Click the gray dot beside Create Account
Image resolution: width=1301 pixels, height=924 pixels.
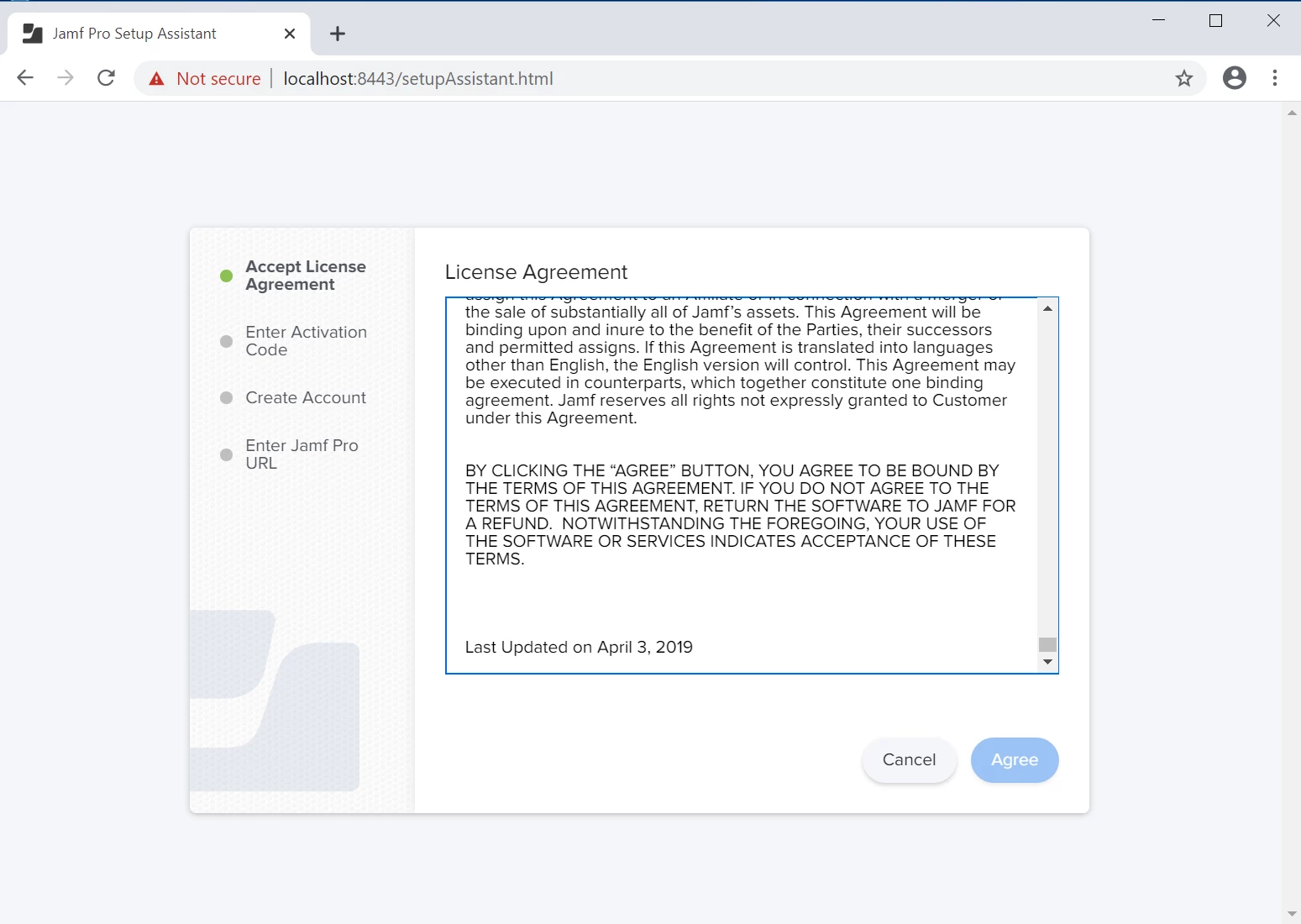226,398
